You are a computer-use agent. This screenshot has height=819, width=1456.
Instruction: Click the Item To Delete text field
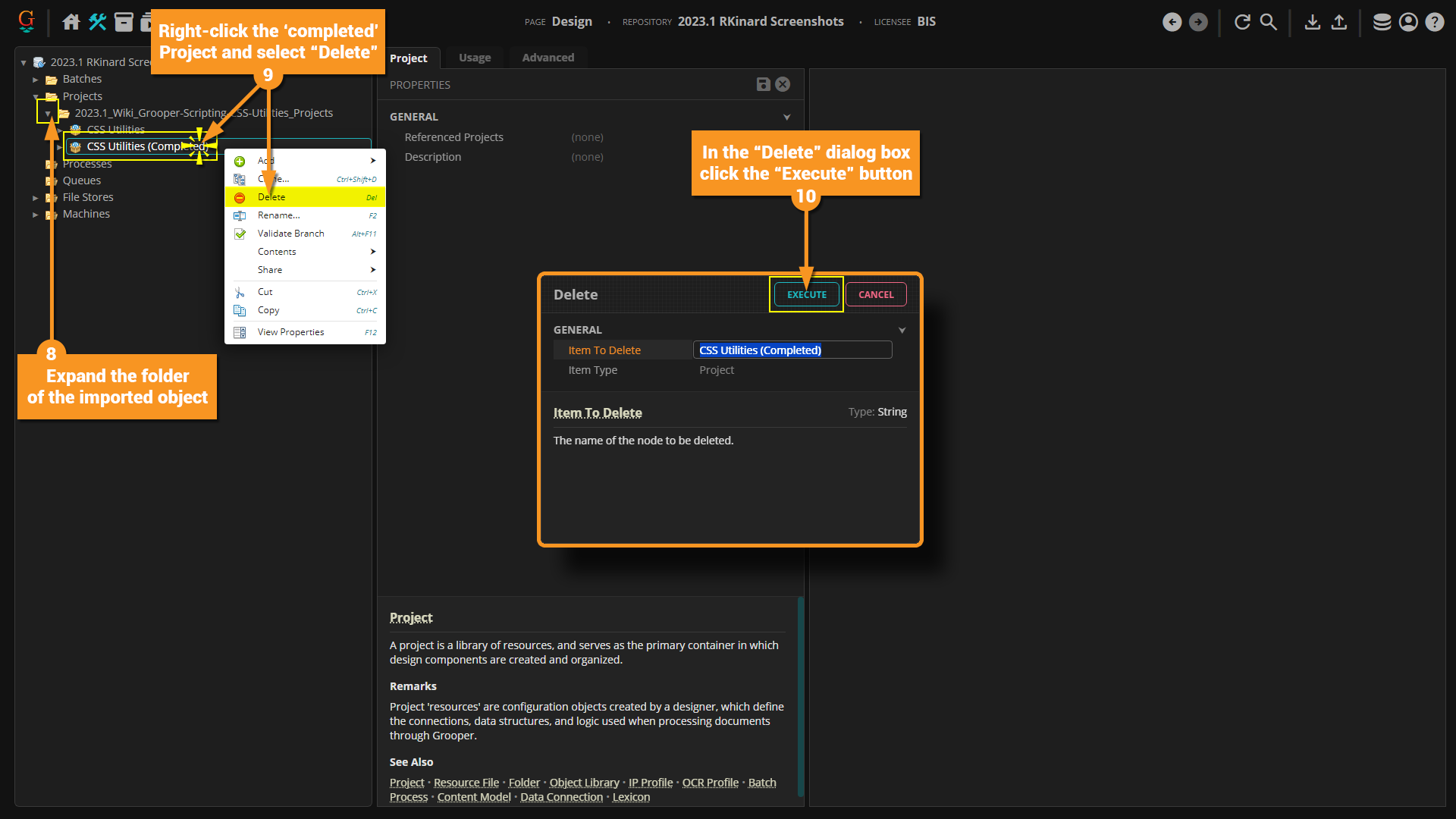792,350
